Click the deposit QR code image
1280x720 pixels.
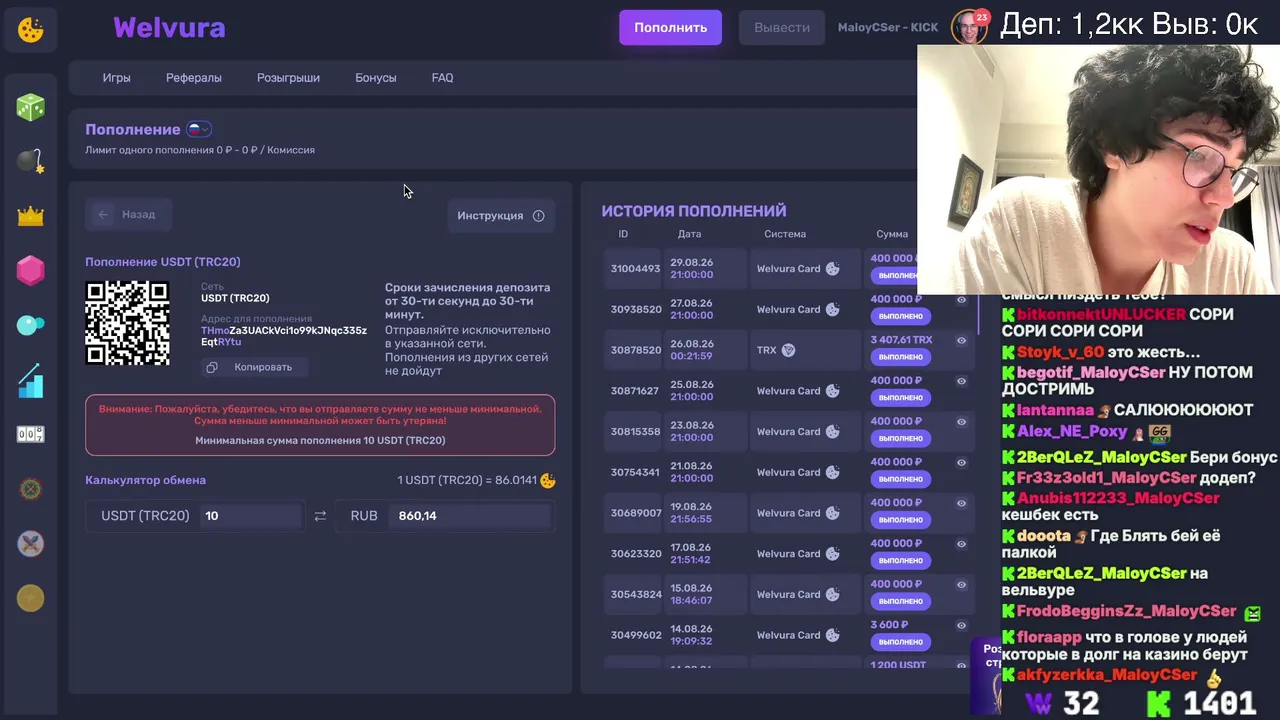pyautogui.click(x=127, y=323)
